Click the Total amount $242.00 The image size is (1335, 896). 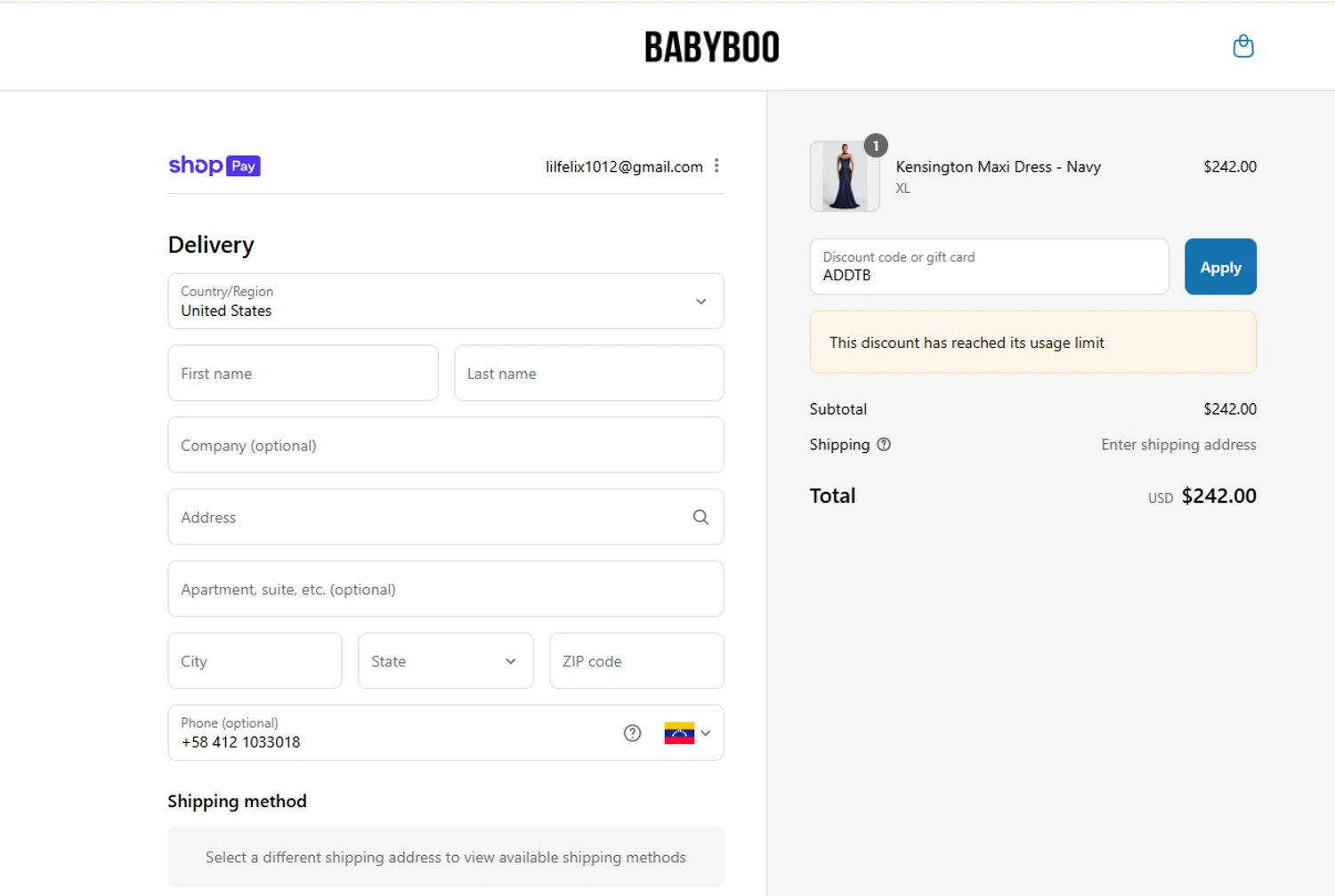[1218, 496]
